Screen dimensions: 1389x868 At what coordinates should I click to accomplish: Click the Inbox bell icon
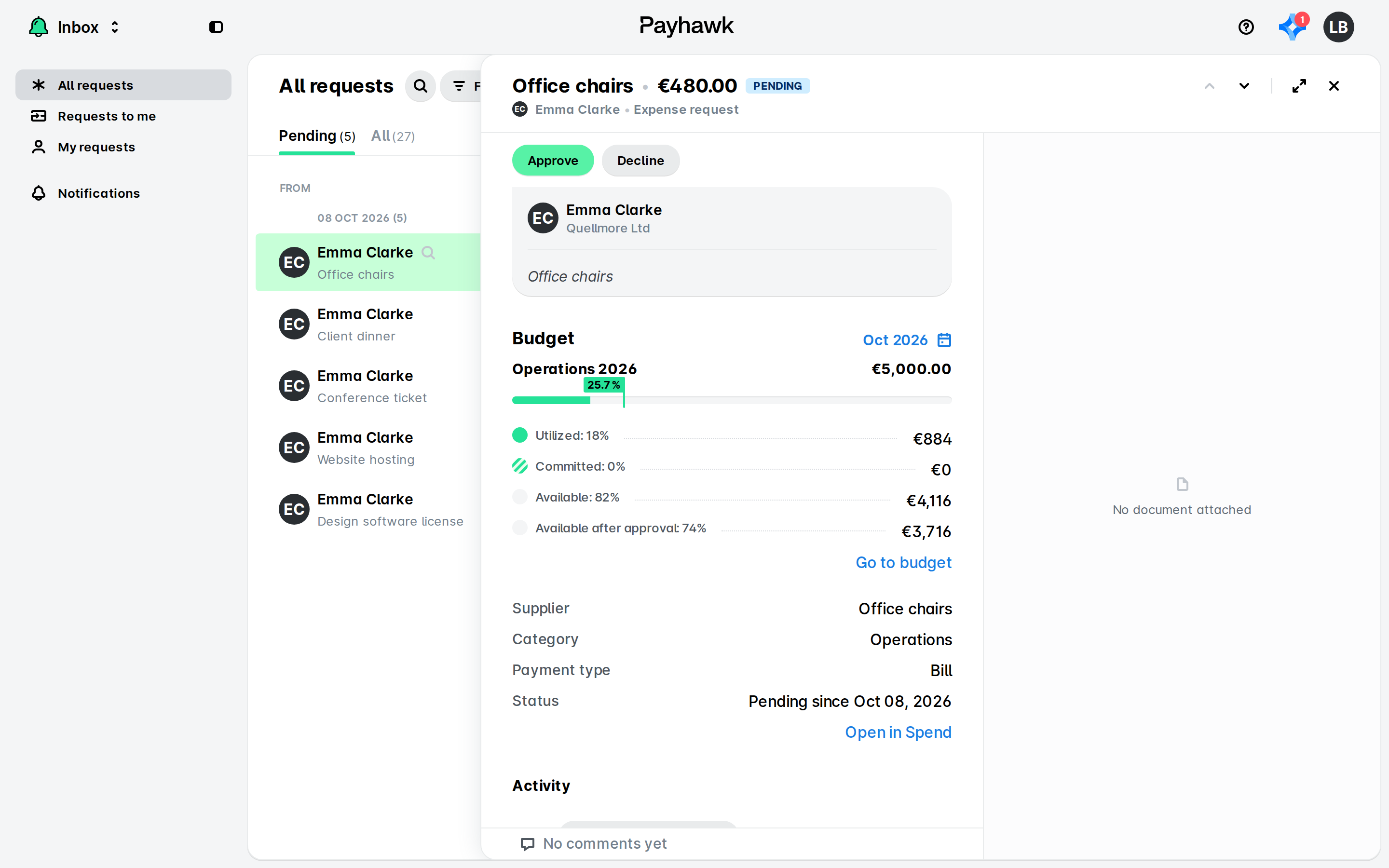click(39, 27)
